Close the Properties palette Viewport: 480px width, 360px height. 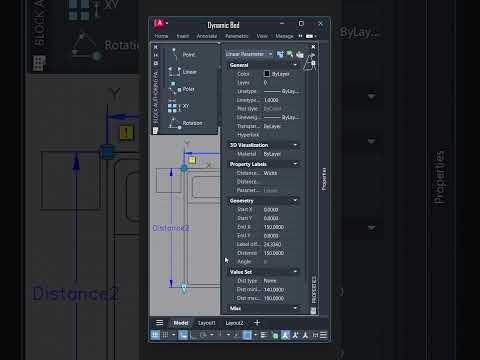313,47
